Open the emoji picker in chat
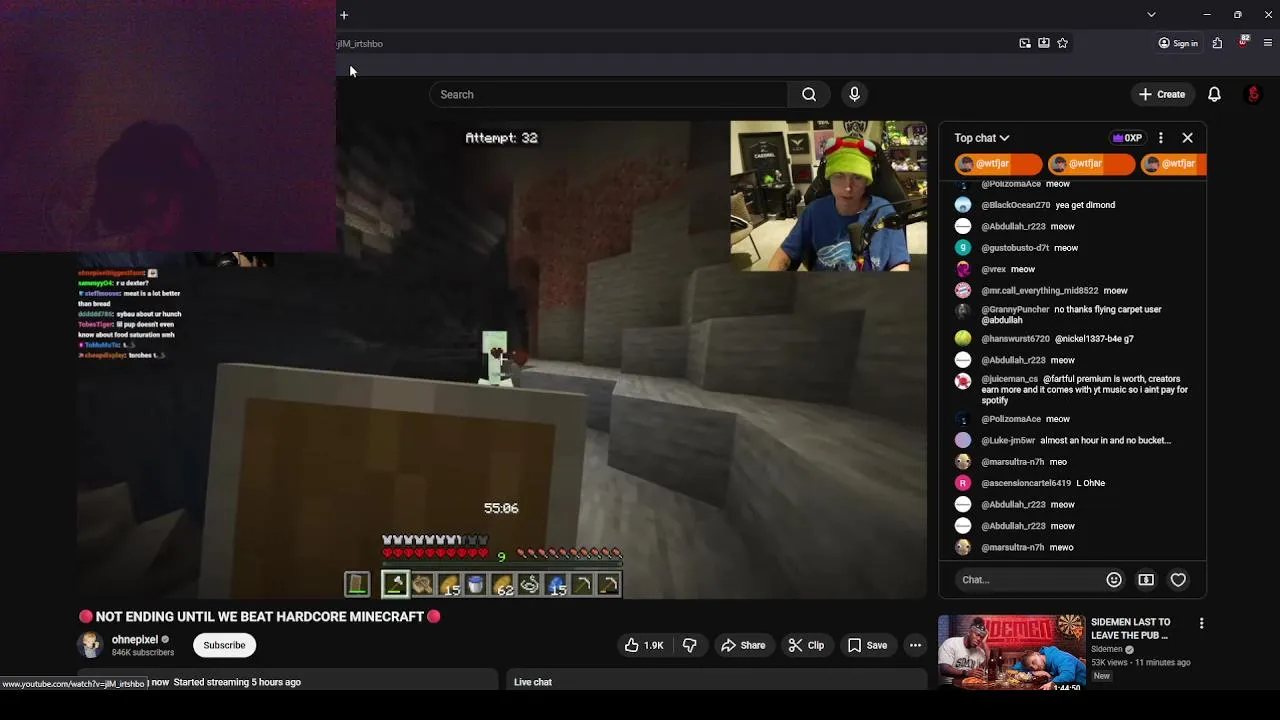This screenshot has width=1280, height=720. click(x=1114, y=580)
